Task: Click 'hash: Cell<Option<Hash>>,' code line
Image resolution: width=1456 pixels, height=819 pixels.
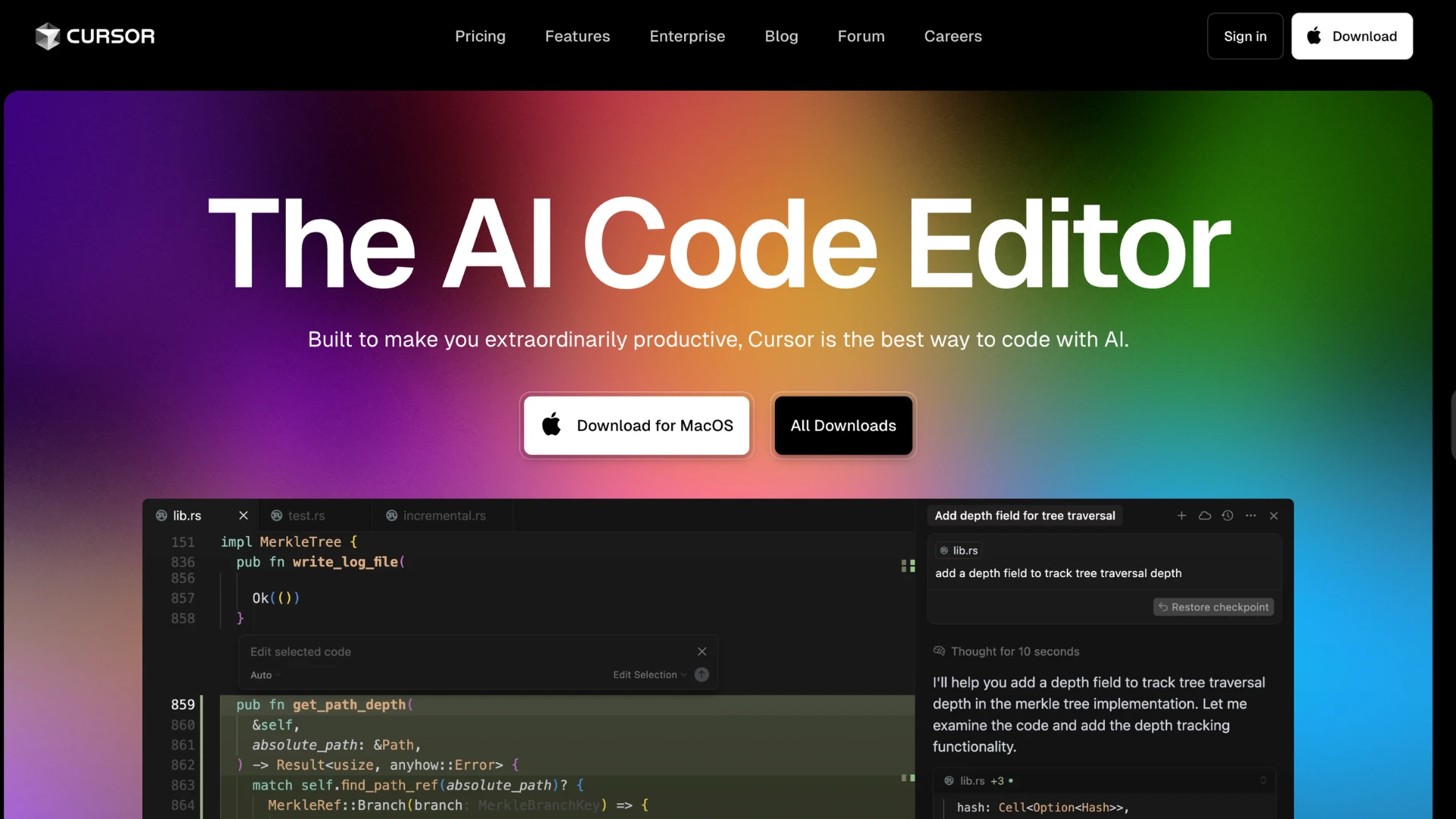Action: point(1043,808)
